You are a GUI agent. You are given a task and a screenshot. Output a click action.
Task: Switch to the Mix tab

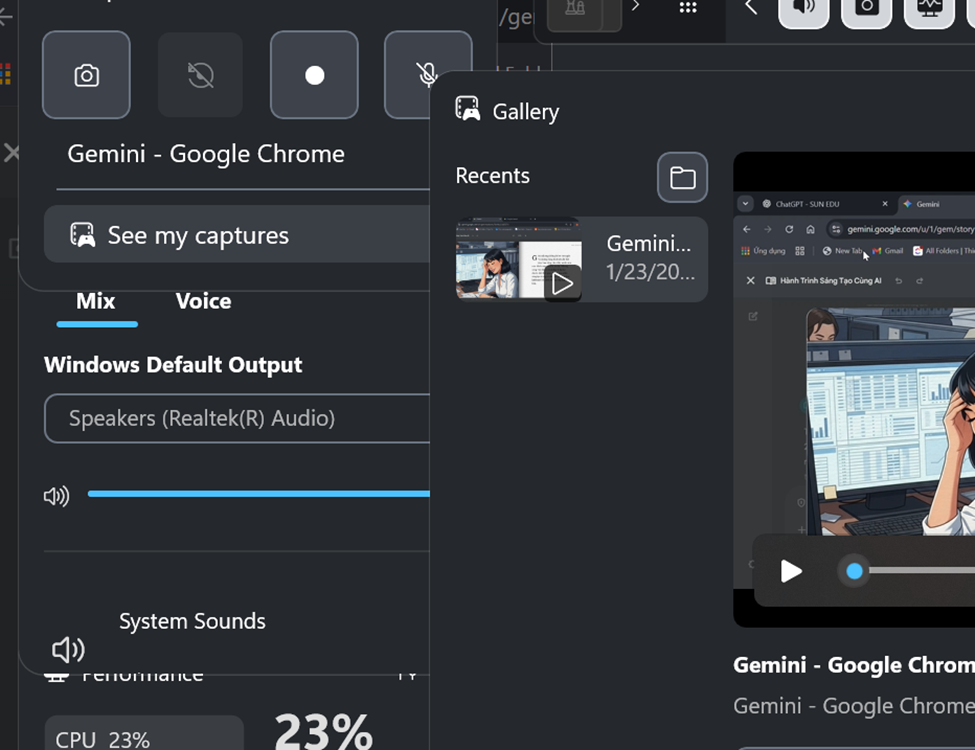[96, 301]
